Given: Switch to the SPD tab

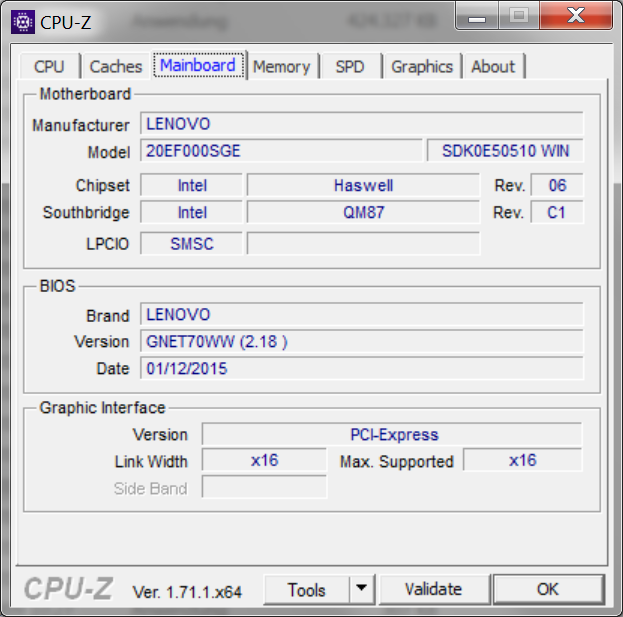Looking at the screenshot, I should pos(350,66).
